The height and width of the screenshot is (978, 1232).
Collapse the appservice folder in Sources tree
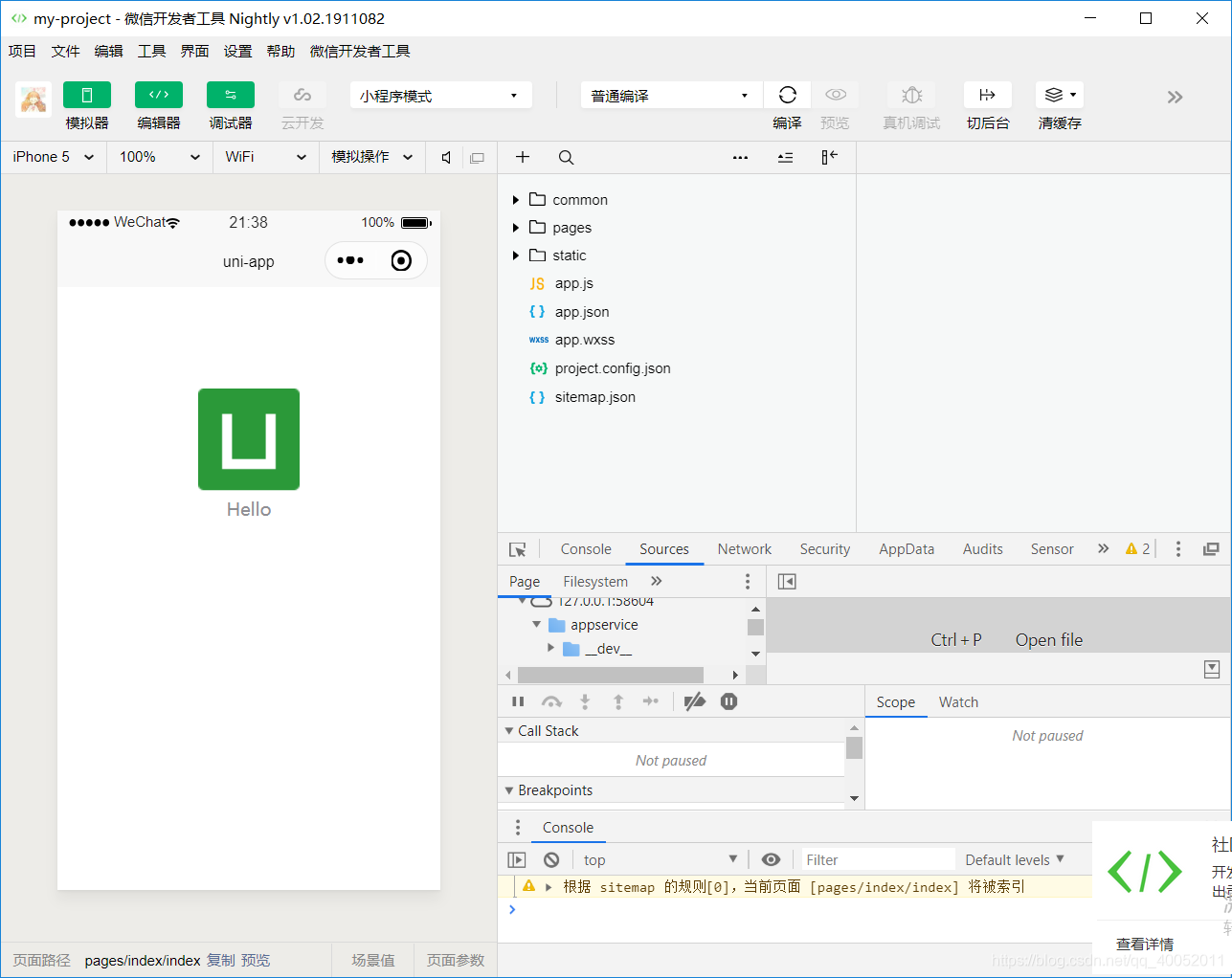tap(536, 625)
